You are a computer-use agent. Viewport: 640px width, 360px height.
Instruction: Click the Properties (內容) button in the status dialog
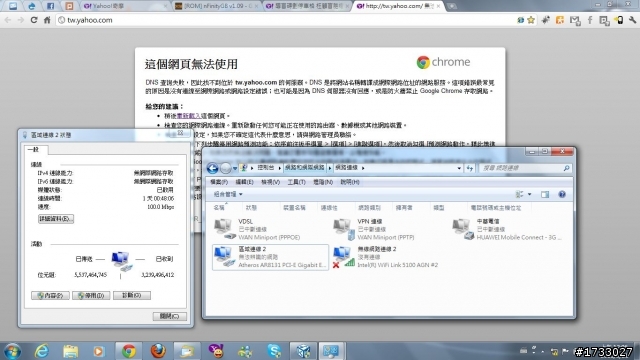50,295
